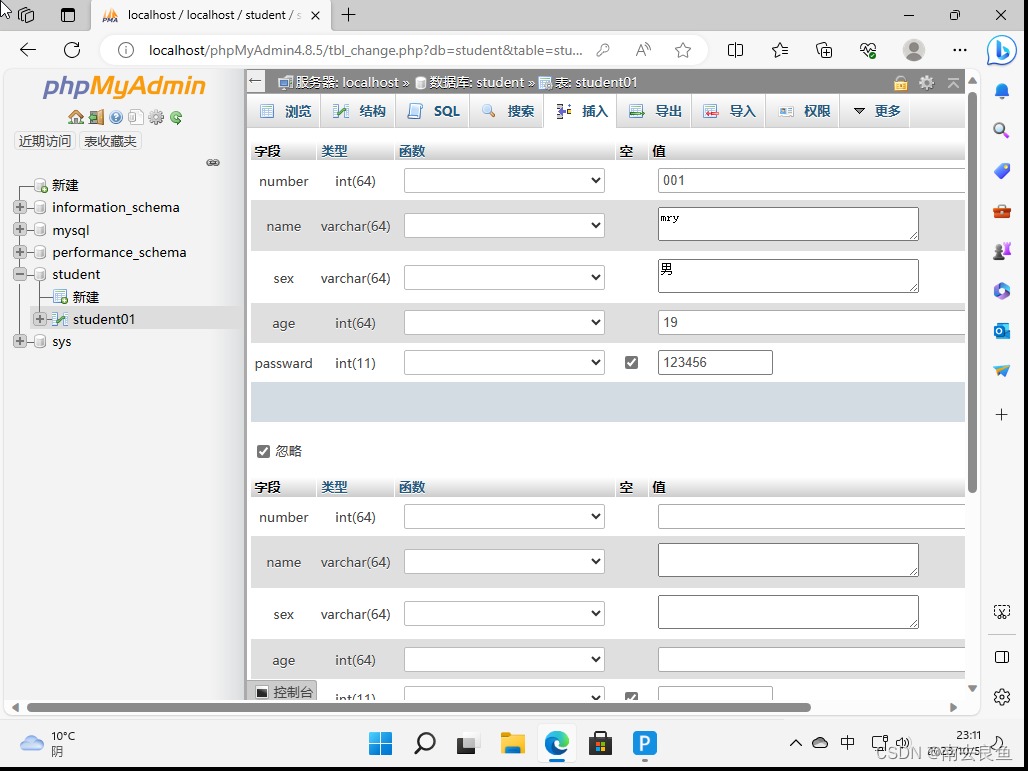Click the passward value input showing 123456
The width and height of the screenshot is (1028, 771).
pos(714,362)
